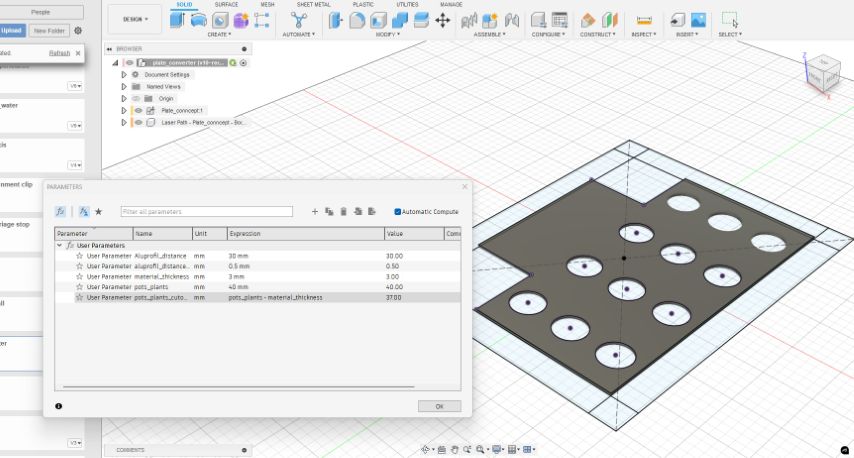Switch to the MESH tab
The width and height of the screenshot is (854, 458).
pos(267,4)
